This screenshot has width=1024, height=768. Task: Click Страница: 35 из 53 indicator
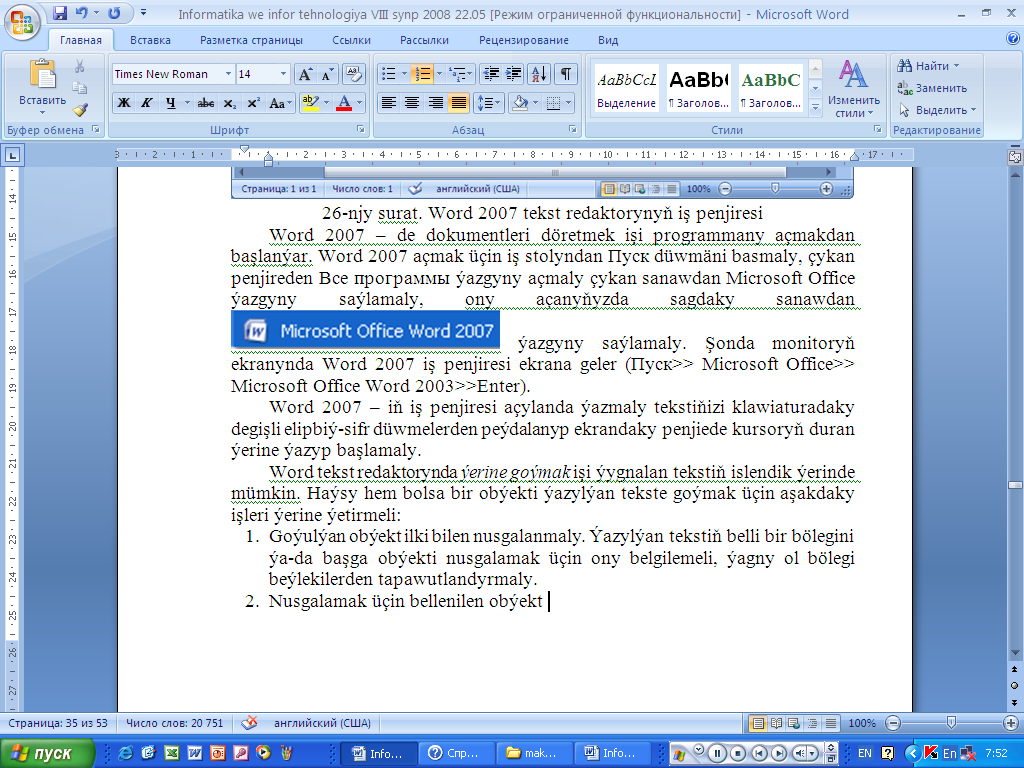pyautogui.click(x=57, y=723)
